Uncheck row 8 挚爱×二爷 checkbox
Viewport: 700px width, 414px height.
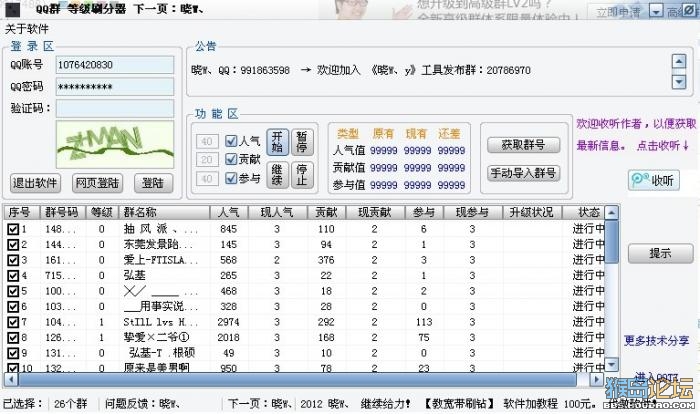tap(12, 338)
